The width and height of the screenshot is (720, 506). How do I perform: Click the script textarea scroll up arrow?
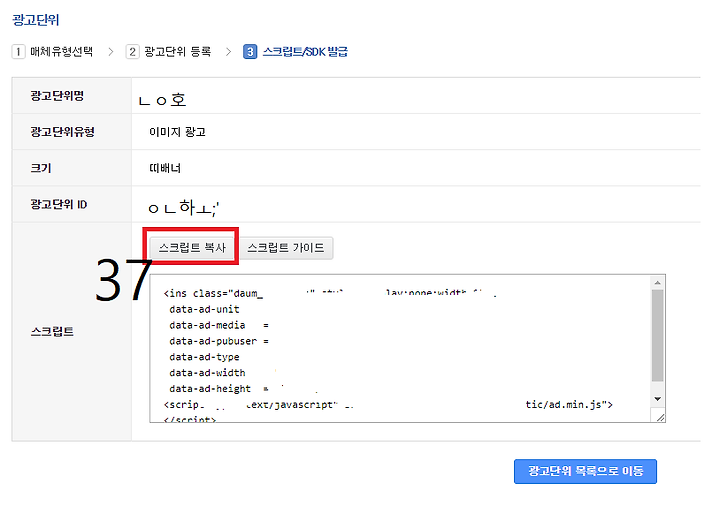click(658, 283)
